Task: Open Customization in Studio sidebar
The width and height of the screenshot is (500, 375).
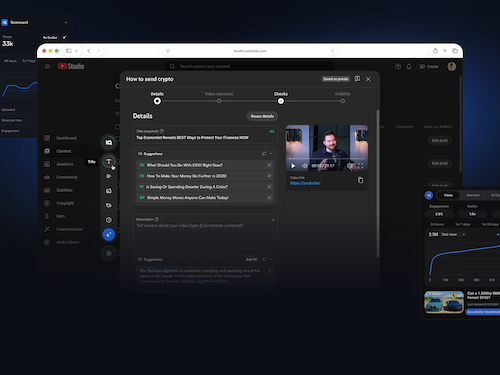Action: pyautogui.click(x=69, y=229)
